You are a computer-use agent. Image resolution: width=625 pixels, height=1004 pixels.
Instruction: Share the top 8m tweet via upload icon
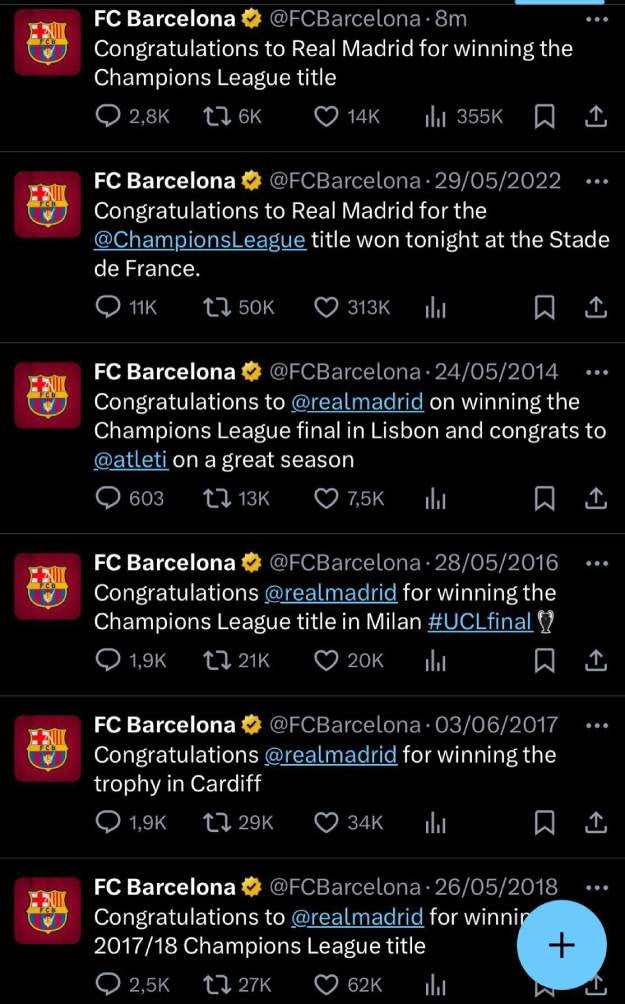(595, 116)
